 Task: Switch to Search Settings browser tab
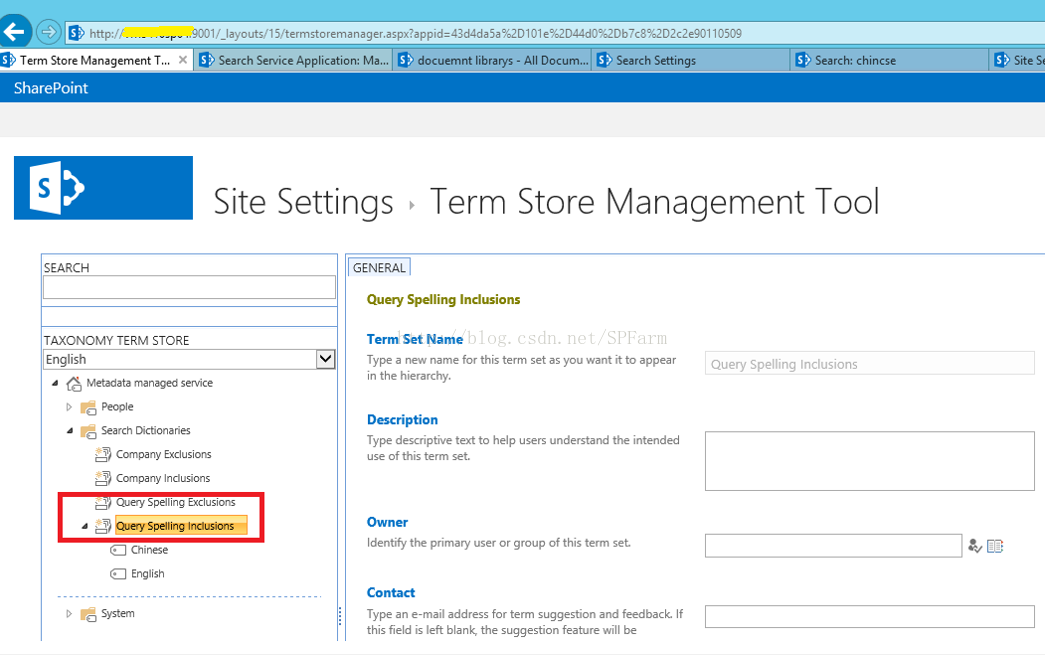(x=691, y=60)
